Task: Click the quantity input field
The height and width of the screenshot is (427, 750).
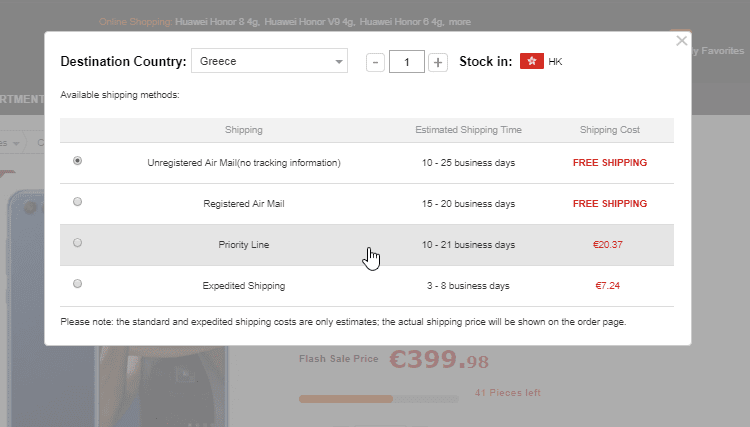Action: pyautogui.click(x=407, y=62)
